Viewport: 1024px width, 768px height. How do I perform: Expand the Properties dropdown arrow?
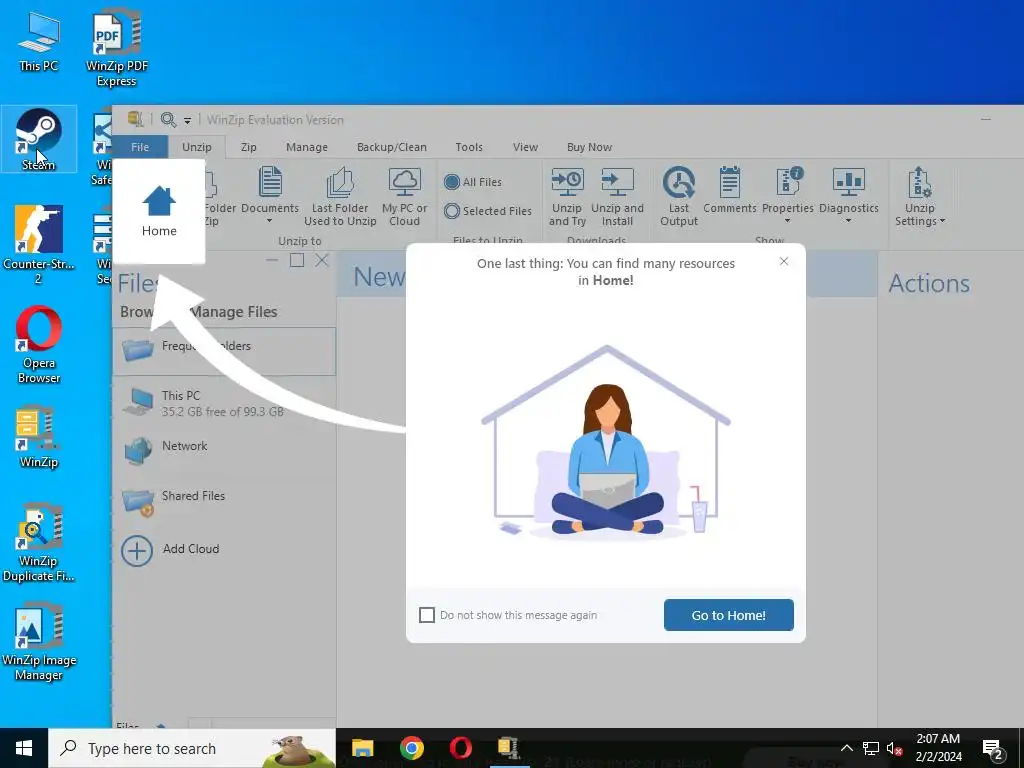pyautogui.click(x=788, y=221)
